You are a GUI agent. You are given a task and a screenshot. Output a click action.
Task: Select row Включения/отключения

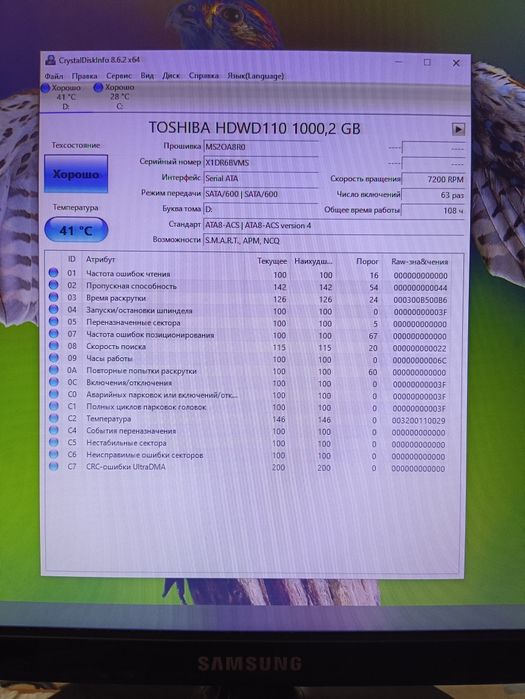click(254, 383)
